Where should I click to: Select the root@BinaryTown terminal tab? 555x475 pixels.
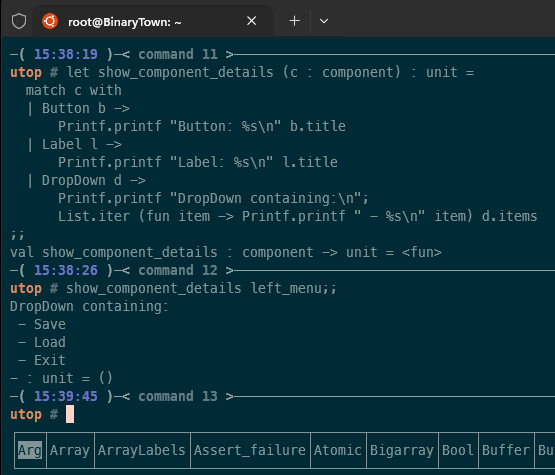(x=153, y=21)
